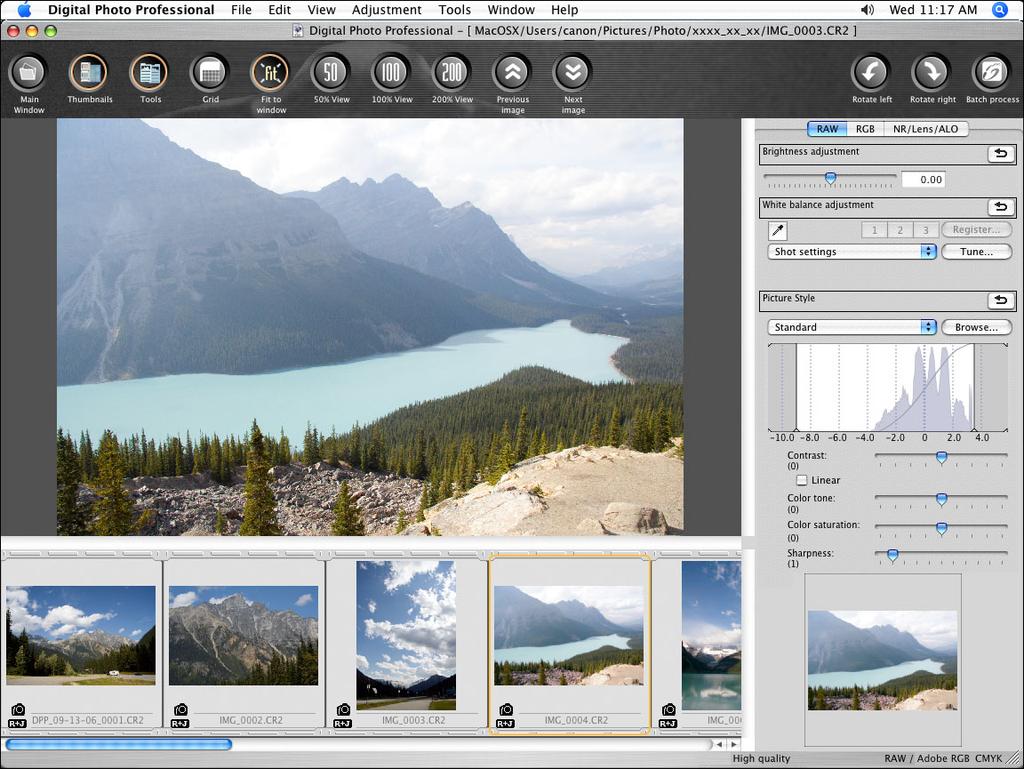Click the Register... button
The width and height of the screenshot is (1024, 769).
coord(976,230)
